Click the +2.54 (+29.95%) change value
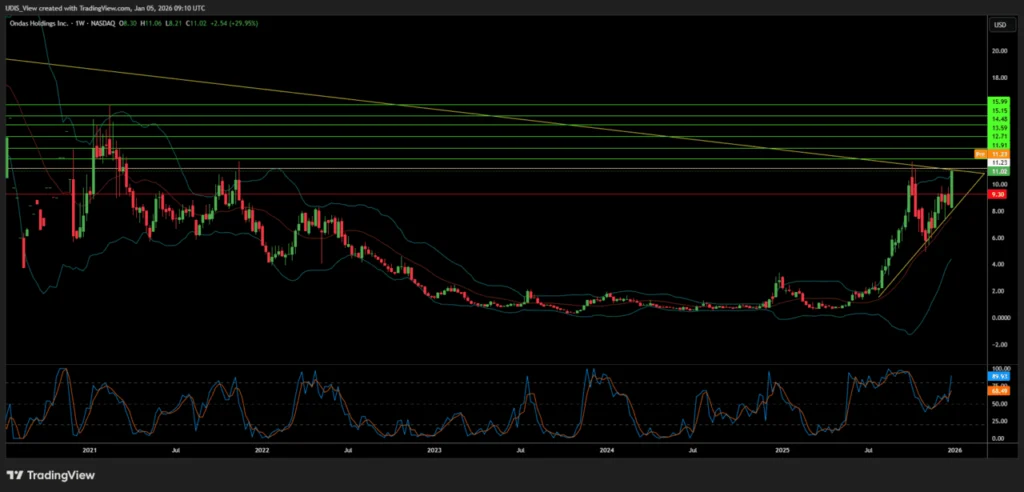This screenshot has width=1024, height=492. 233,24
